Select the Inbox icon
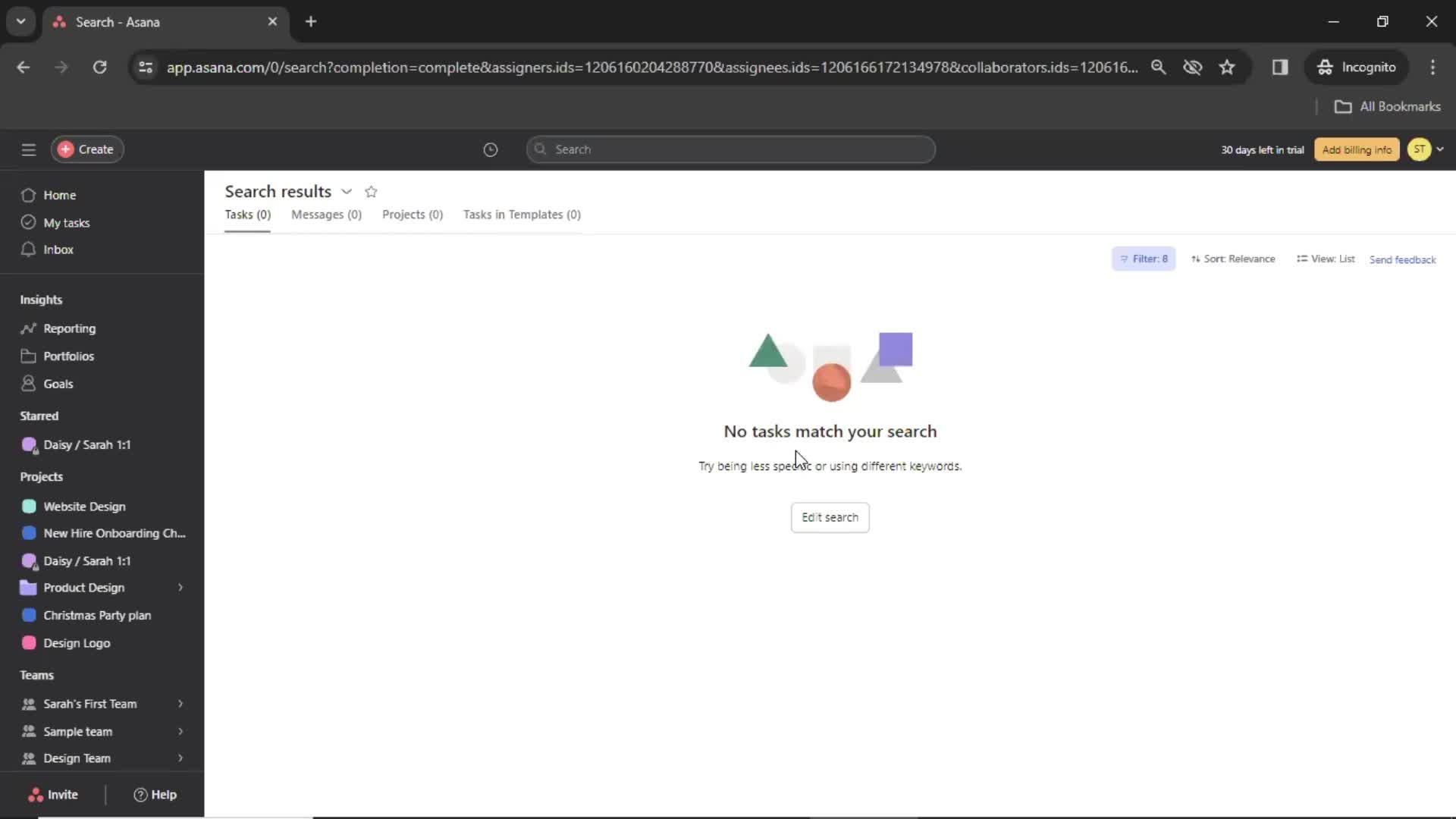Screen dimensions: 1456x819 pyautogui.click(x=28, y=249)
